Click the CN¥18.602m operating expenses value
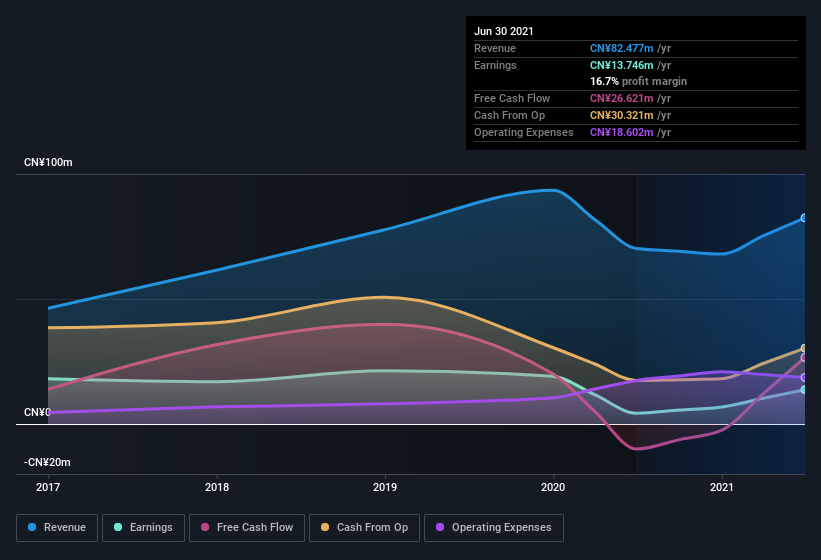 pos(622,132)
